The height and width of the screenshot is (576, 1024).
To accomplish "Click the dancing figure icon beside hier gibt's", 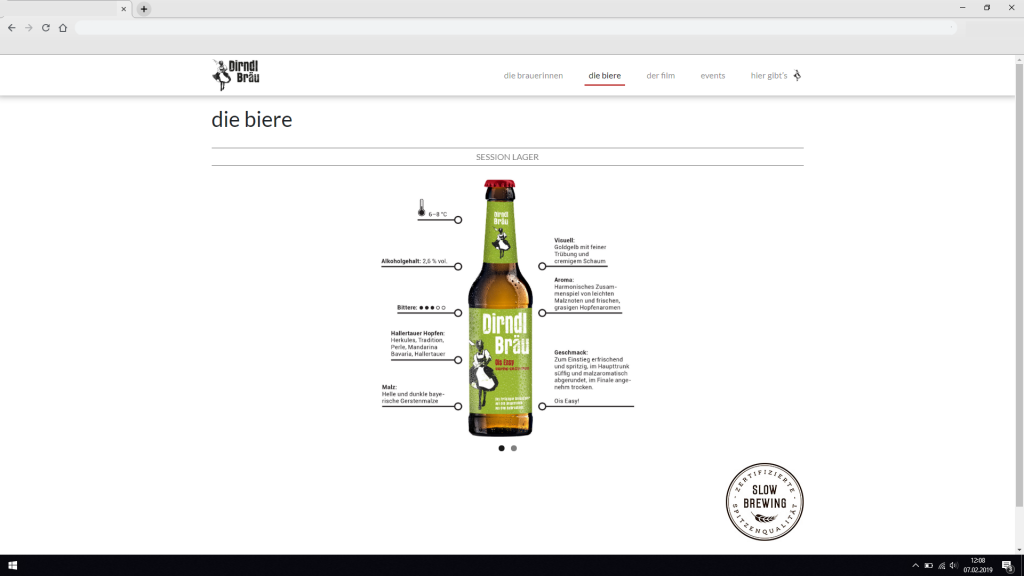I will 797,75.
